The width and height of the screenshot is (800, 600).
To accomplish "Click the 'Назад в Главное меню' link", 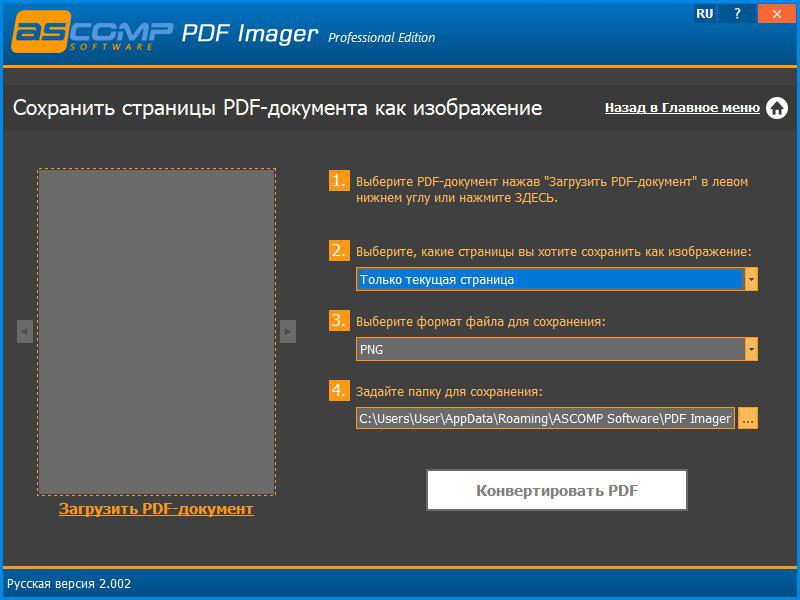I will (682, 108).
